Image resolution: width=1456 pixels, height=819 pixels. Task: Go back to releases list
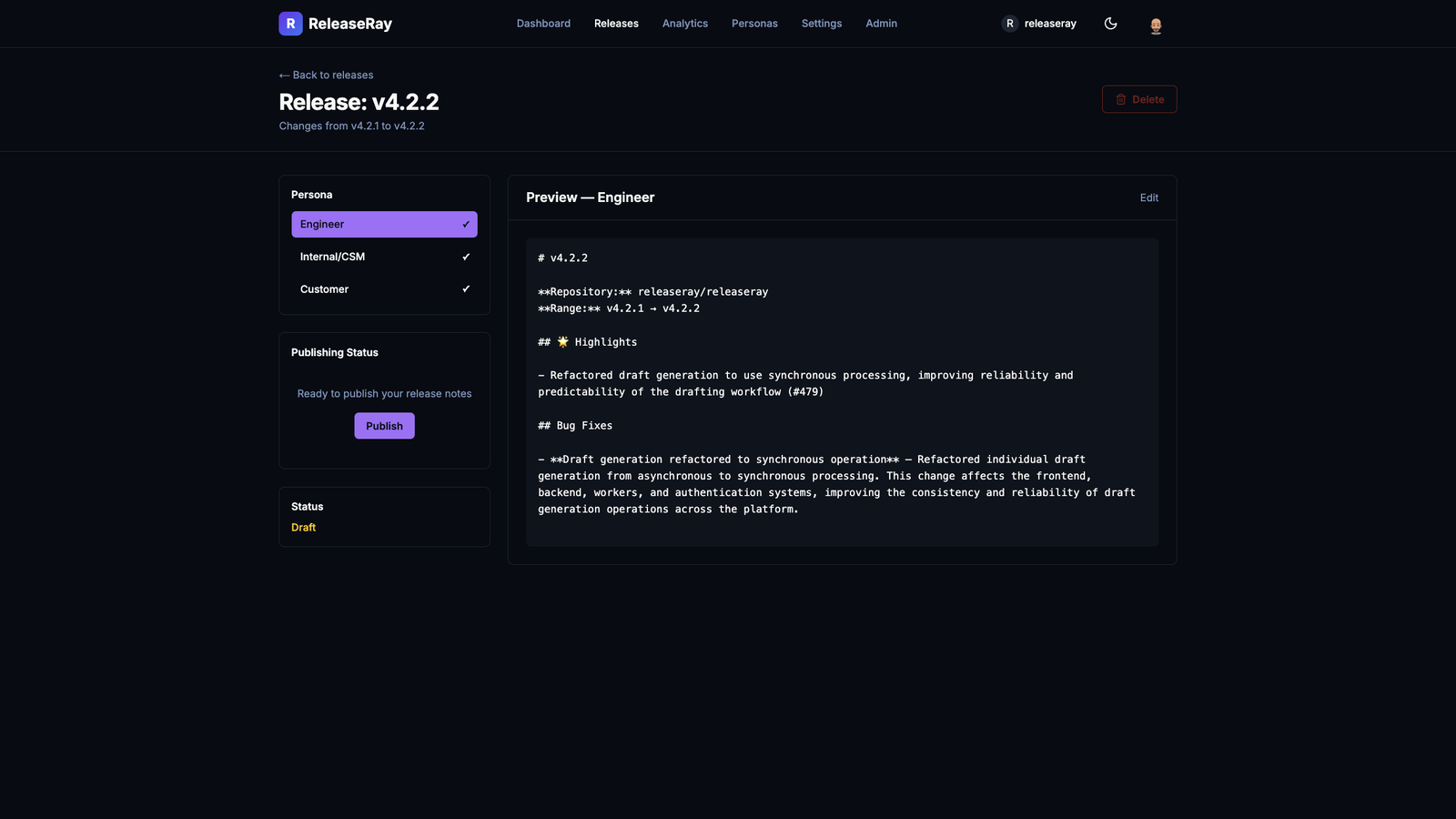pos(325,75)
